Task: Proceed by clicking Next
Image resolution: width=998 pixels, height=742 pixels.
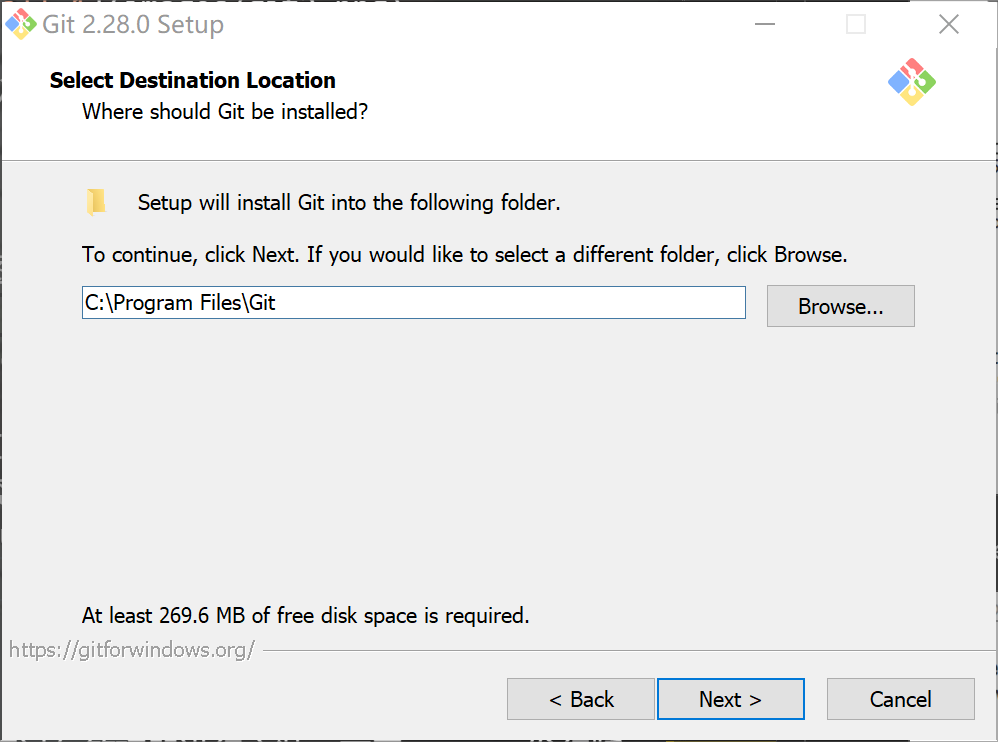Action: [x=730, y=699]
